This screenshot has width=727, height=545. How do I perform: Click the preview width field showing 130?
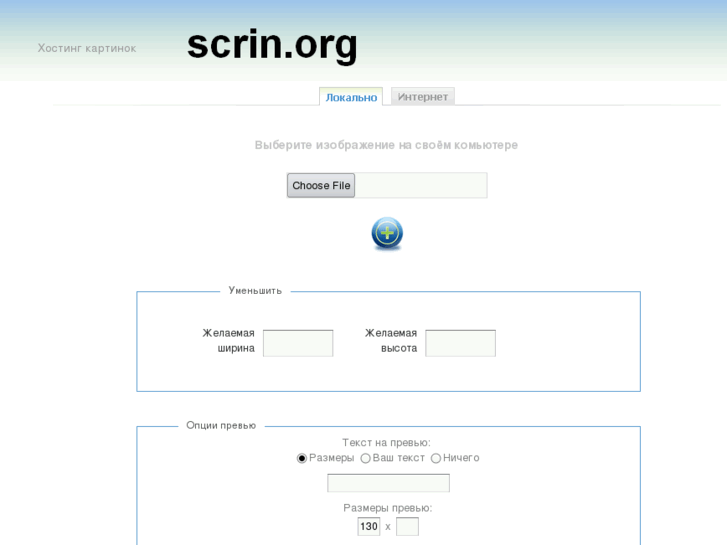369,526
